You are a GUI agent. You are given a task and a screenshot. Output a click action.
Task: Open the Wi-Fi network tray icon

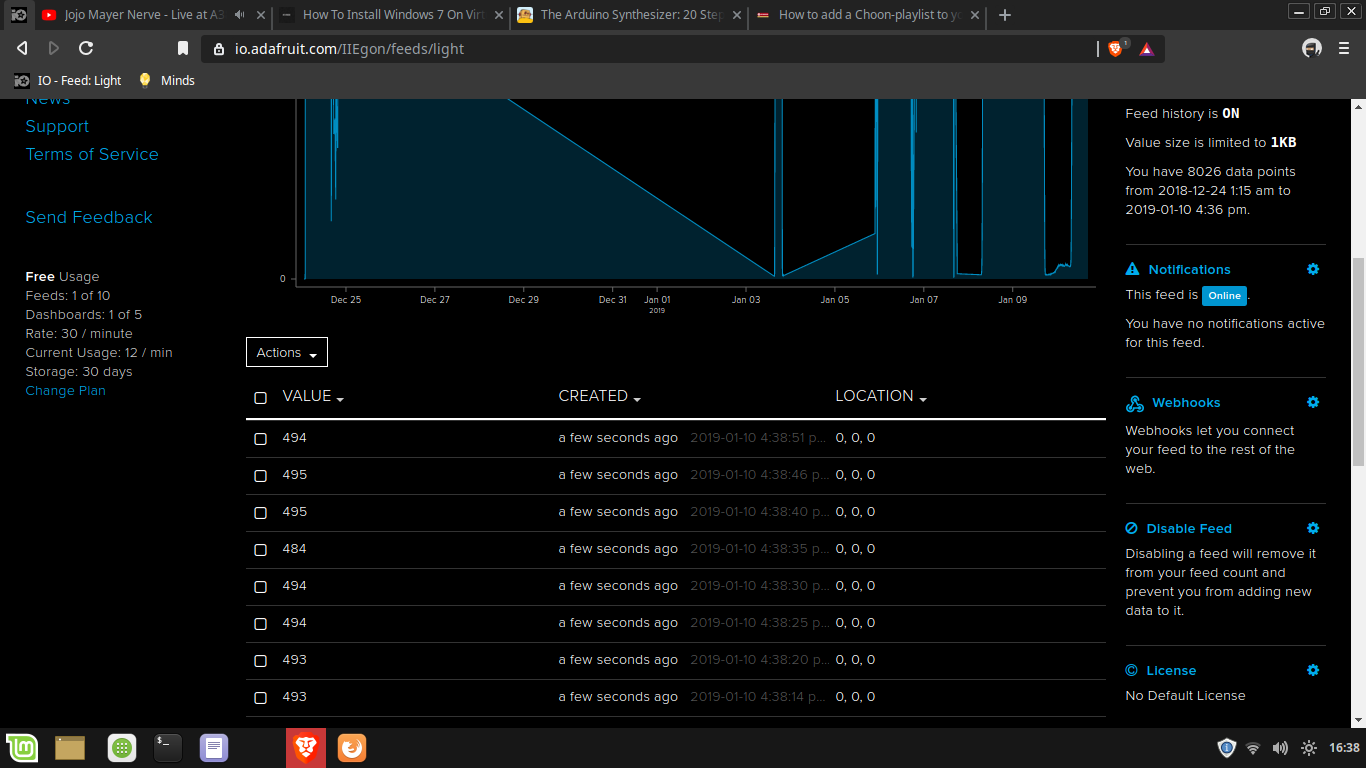point(1253,747)
